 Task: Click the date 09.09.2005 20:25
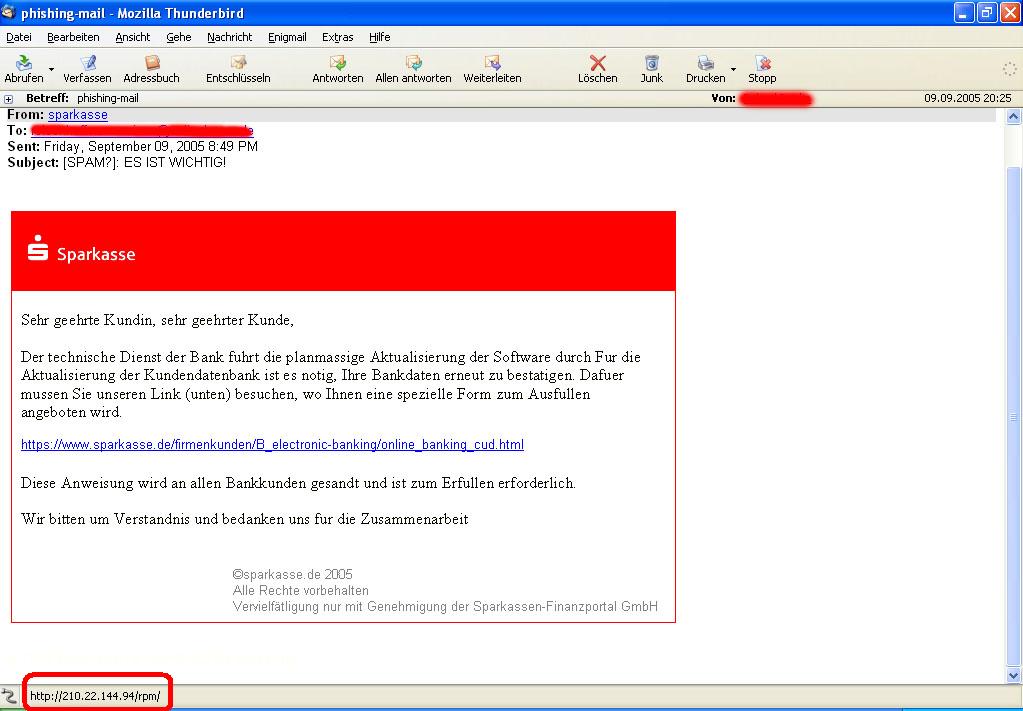[968, 98]
